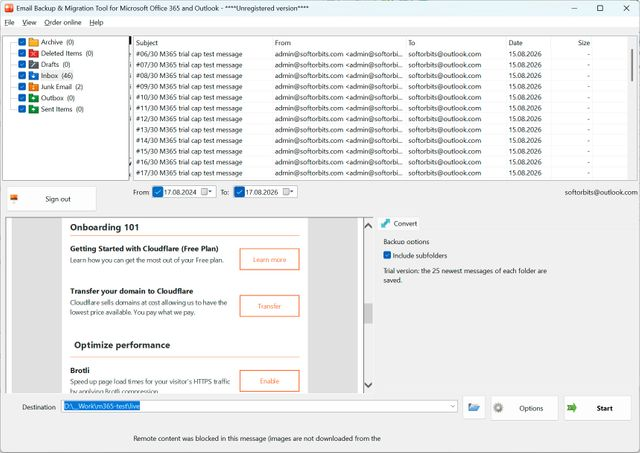Viewport: 640px width, 453px height.
Task: Disable the From date checkbox
Action: pyautogui.click(x=158, y=192)
